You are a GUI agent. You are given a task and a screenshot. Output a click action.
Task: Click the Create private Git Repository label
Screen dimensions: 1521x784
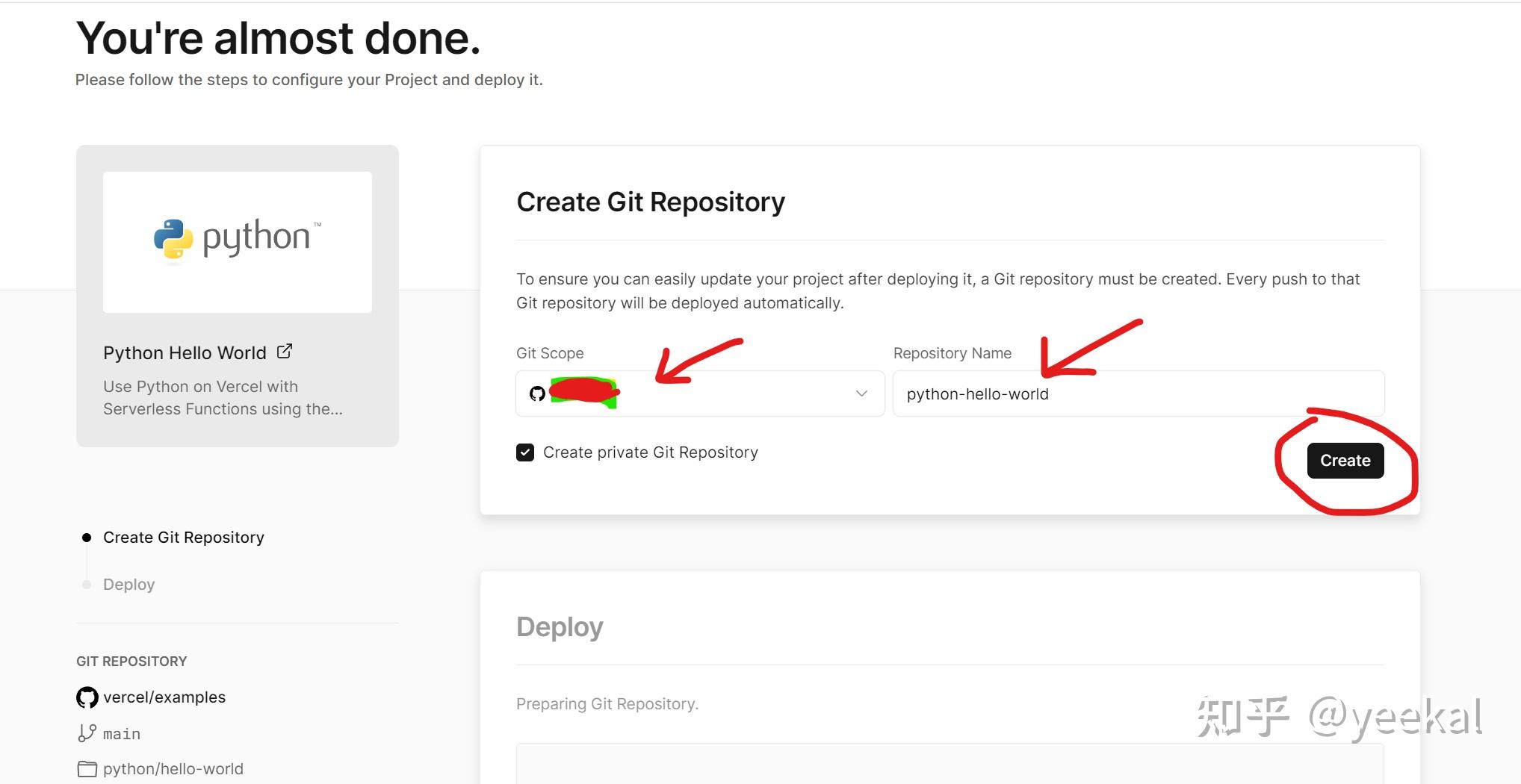[x=651, y=452]
